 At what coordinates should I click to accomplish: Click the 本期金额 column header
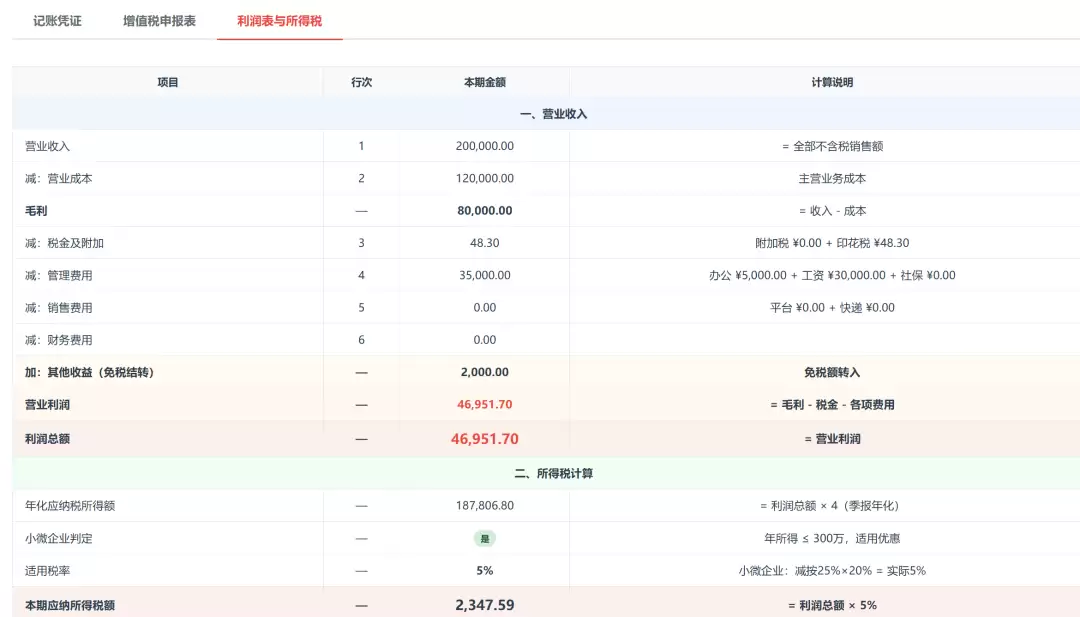[x=485, y=82]
